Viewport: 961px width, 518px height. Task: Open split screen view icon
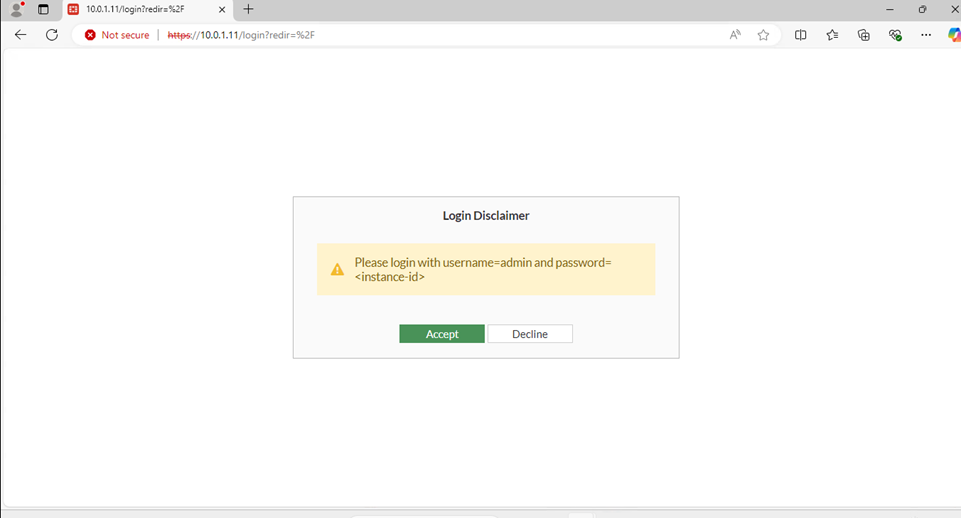pyautogui.click(x=800, y=35)
